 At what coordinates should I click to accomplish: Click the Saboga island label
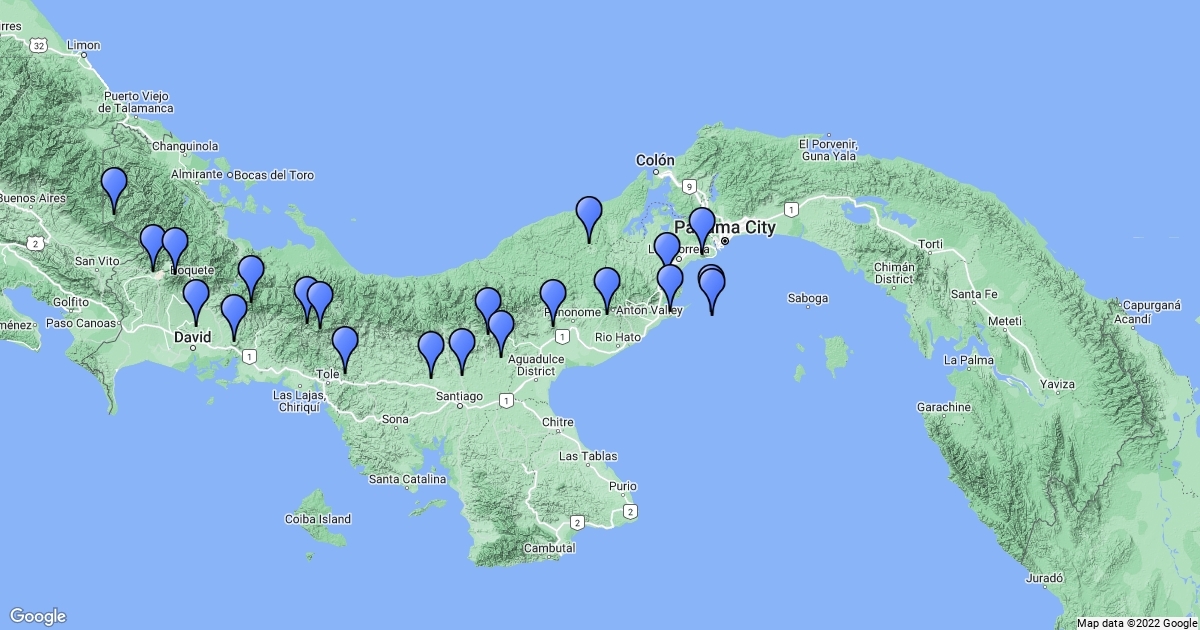[808, 298]
